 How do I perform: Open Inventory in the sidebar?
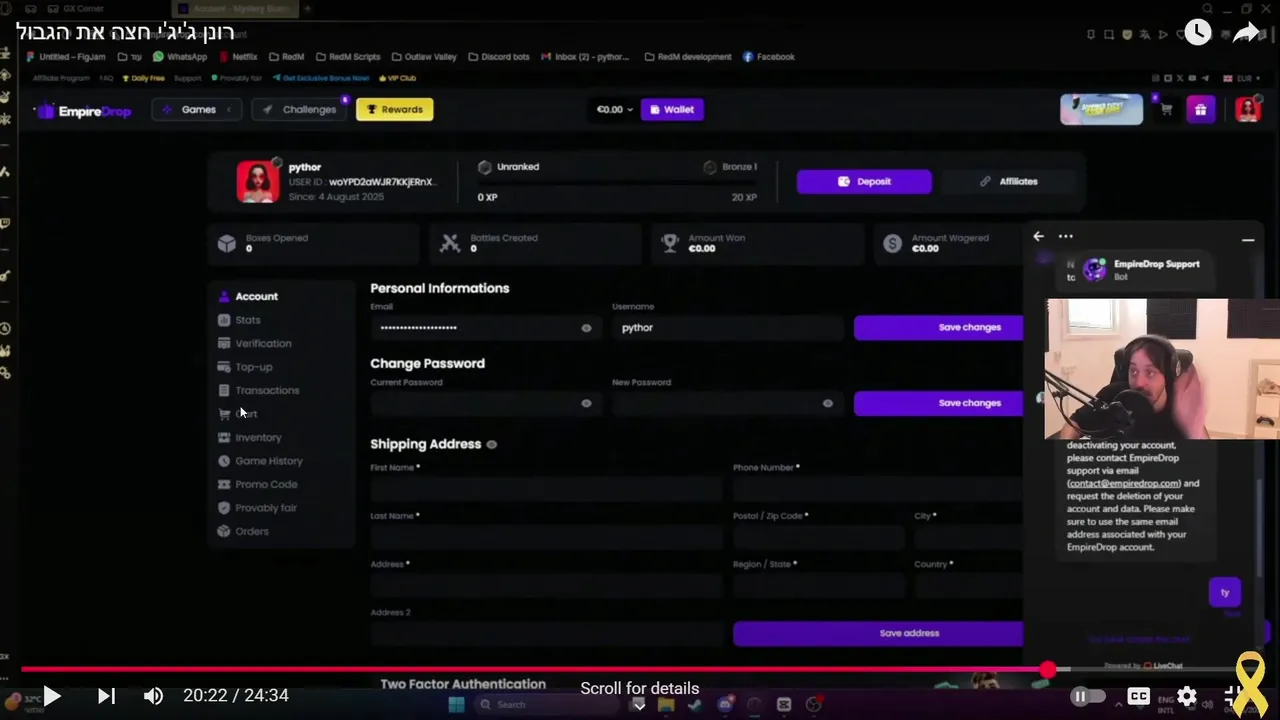[x=258, y=438]
